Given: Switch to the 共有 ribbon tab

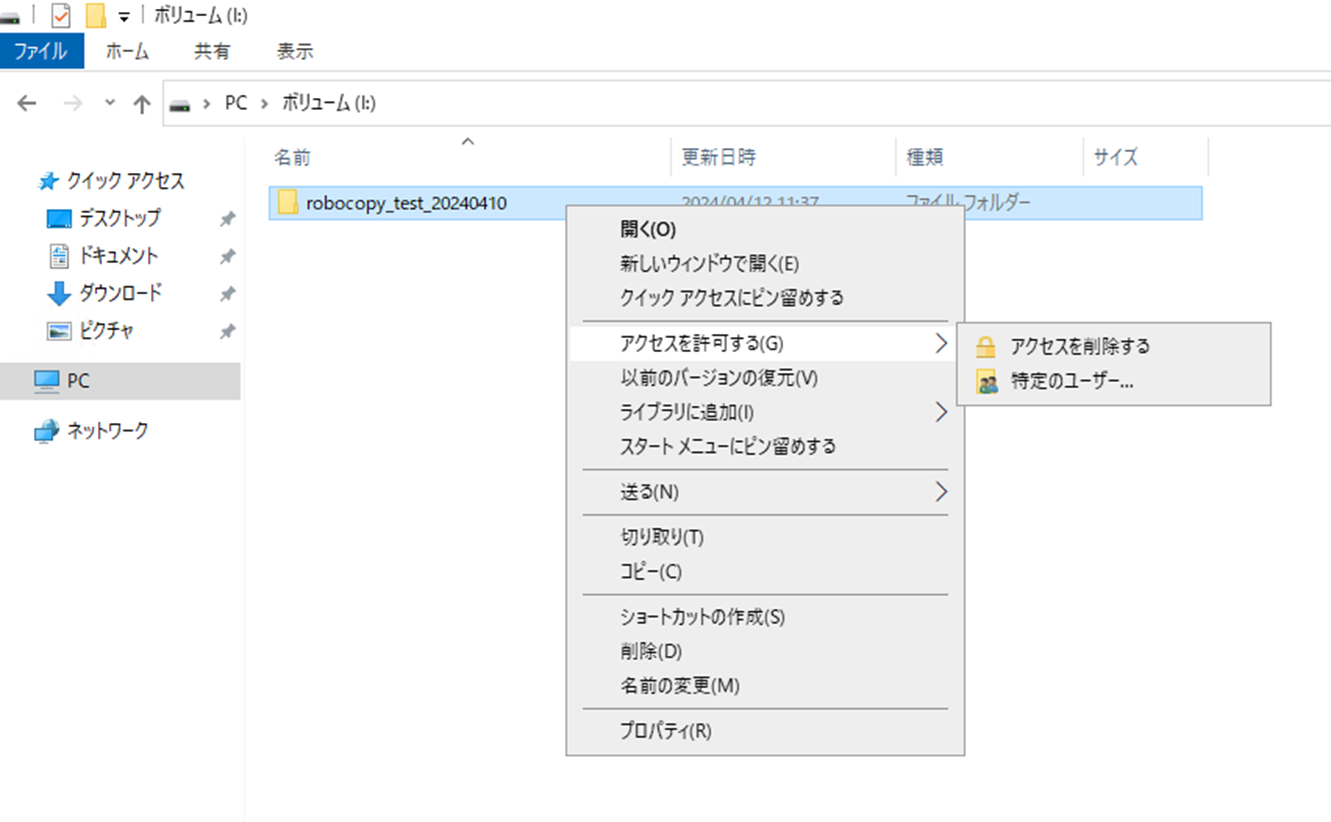Looking at the screenshot, I should 211,51.
